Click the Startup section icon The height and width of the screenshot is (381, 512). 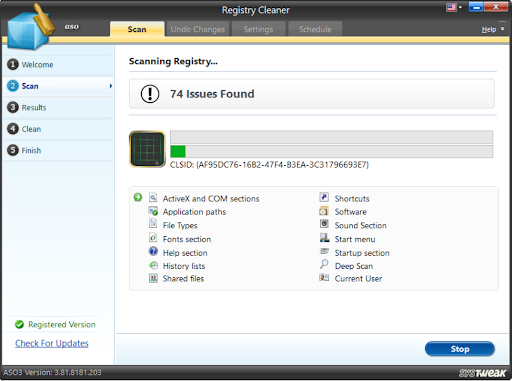[324, 251]
